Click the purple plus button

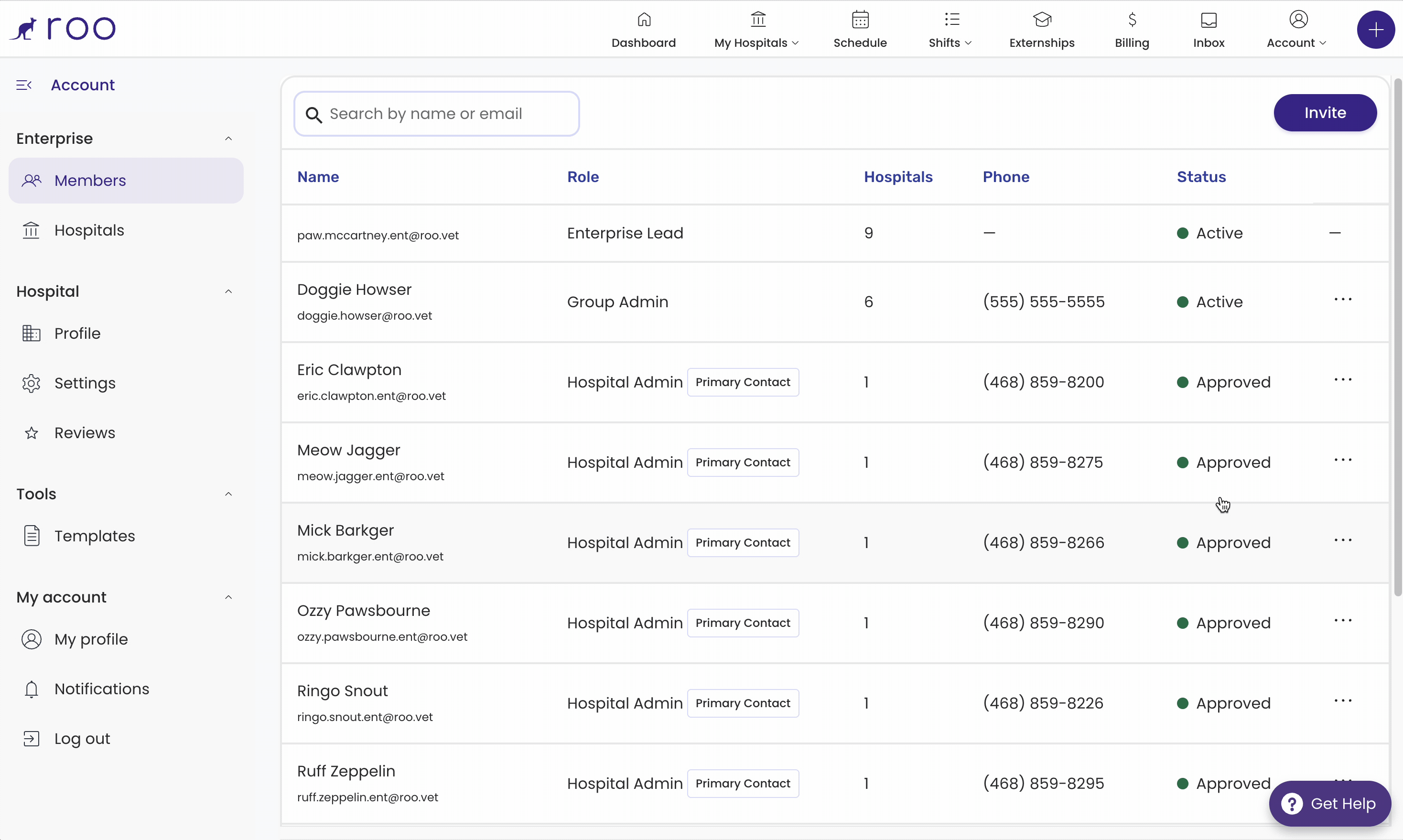tap(1376, 30)
